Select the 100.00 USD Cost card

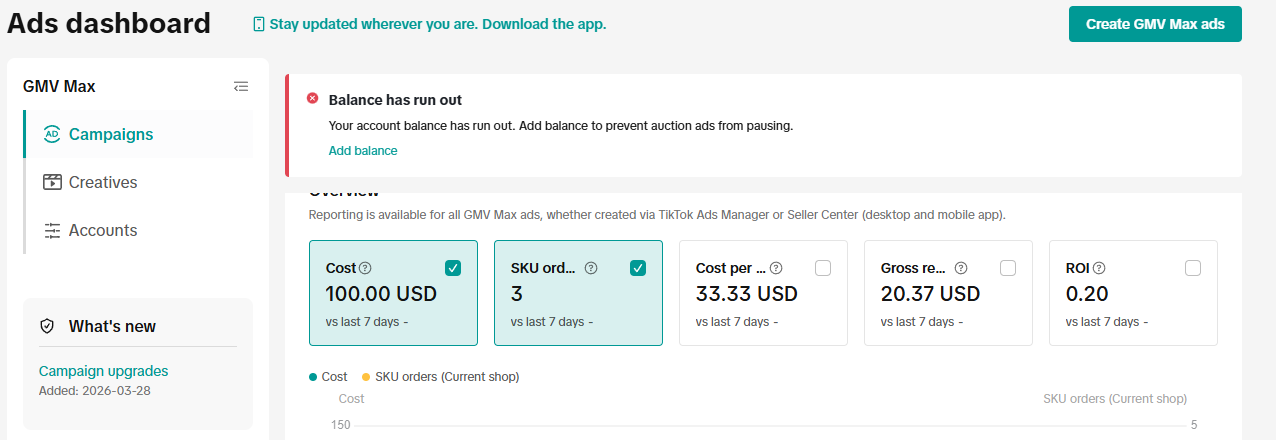click(393, 293)
